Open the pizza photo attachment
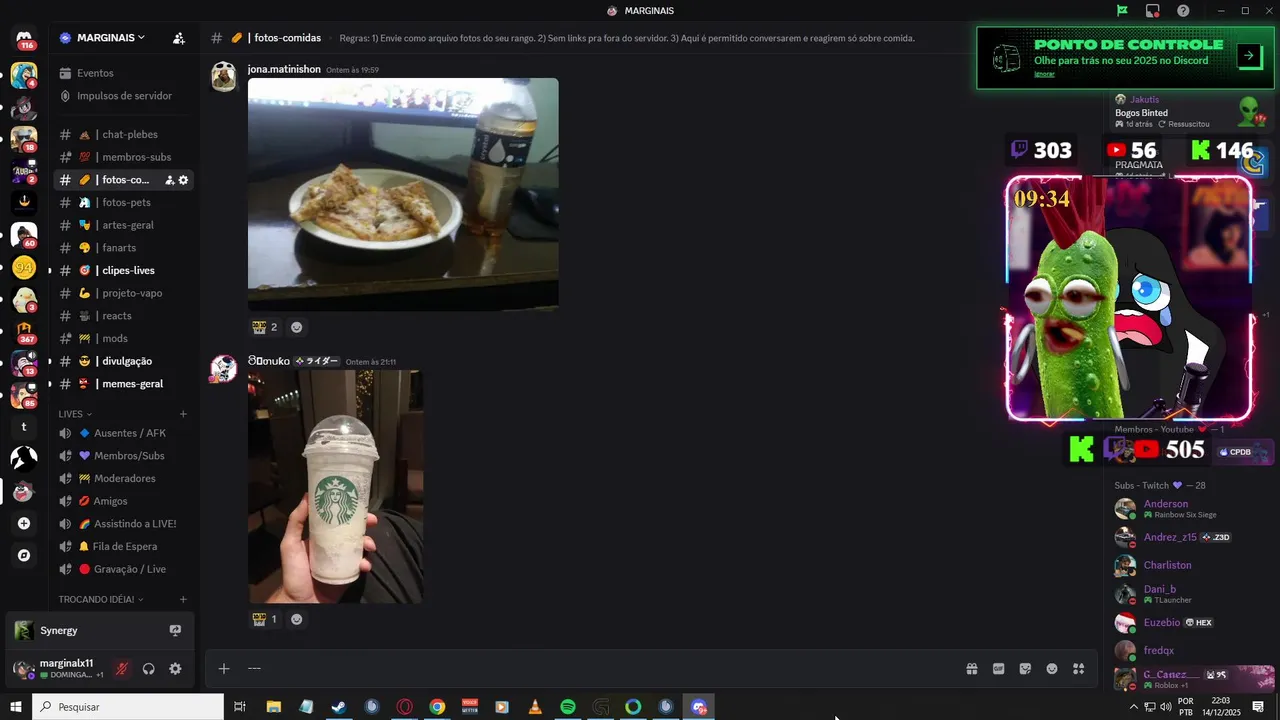Image resolution: width=1280 pixels, height=720 pixels. (x=403, y=194)
